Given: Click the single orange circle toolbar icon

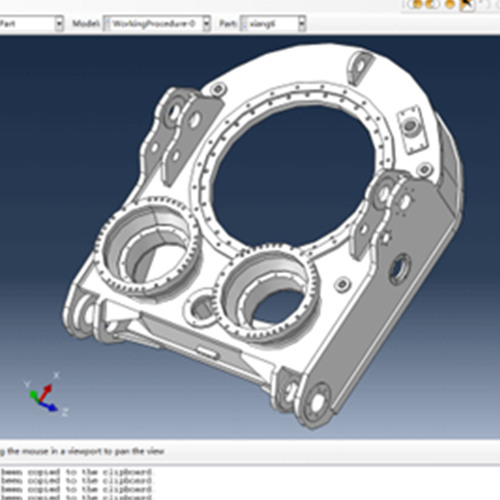Looking at the screenshot, I should pyautogui.click(x=450, y=4).
